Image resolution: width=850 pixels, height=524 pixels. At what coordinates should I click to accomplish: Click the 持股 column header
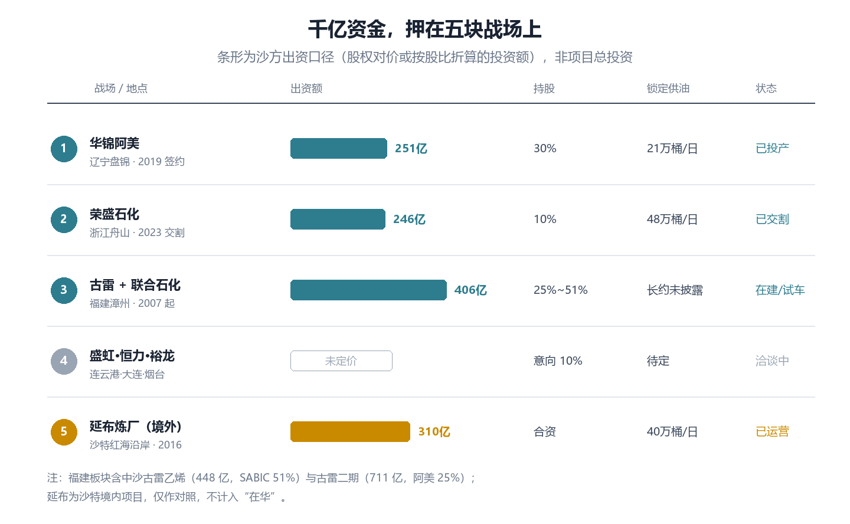tap(544, 88)
